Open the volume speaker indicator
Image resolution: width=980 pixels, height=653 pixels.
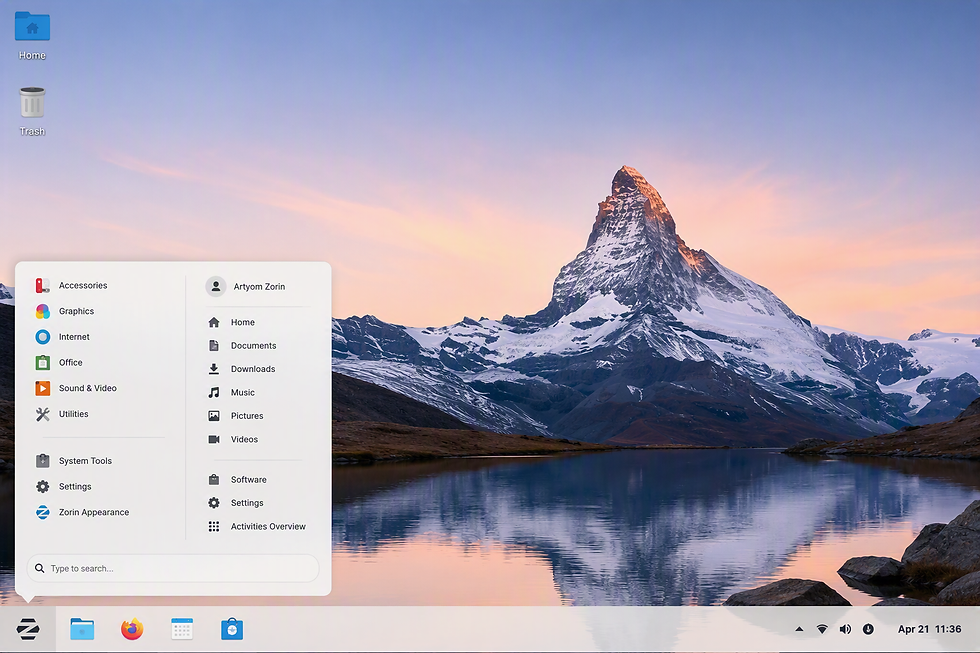coord(845,629)
